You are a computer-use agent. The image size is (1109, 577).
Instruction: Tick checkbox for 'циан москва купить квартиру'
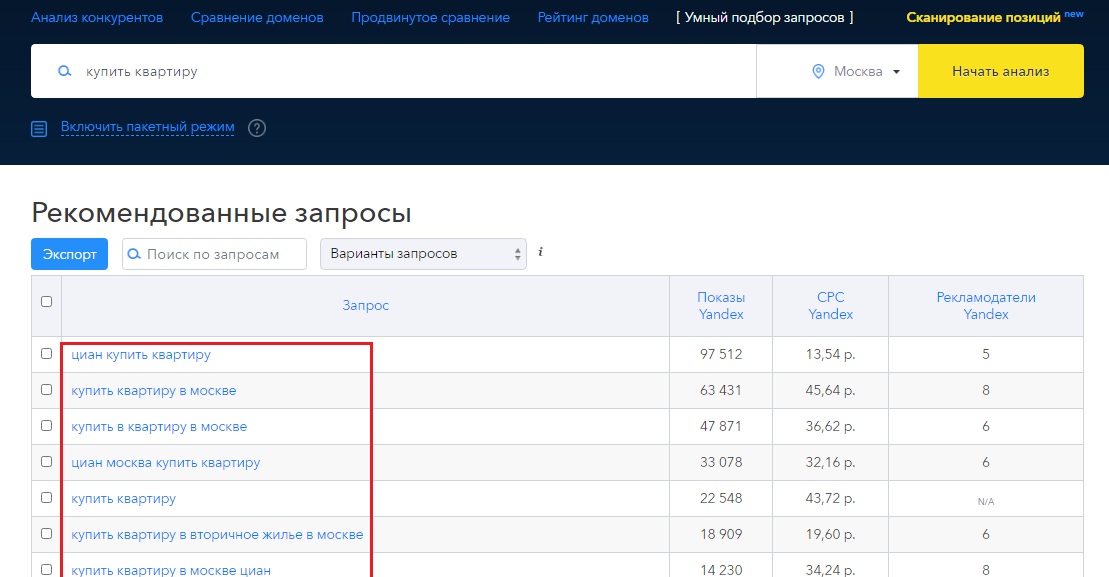pos(47,462)
